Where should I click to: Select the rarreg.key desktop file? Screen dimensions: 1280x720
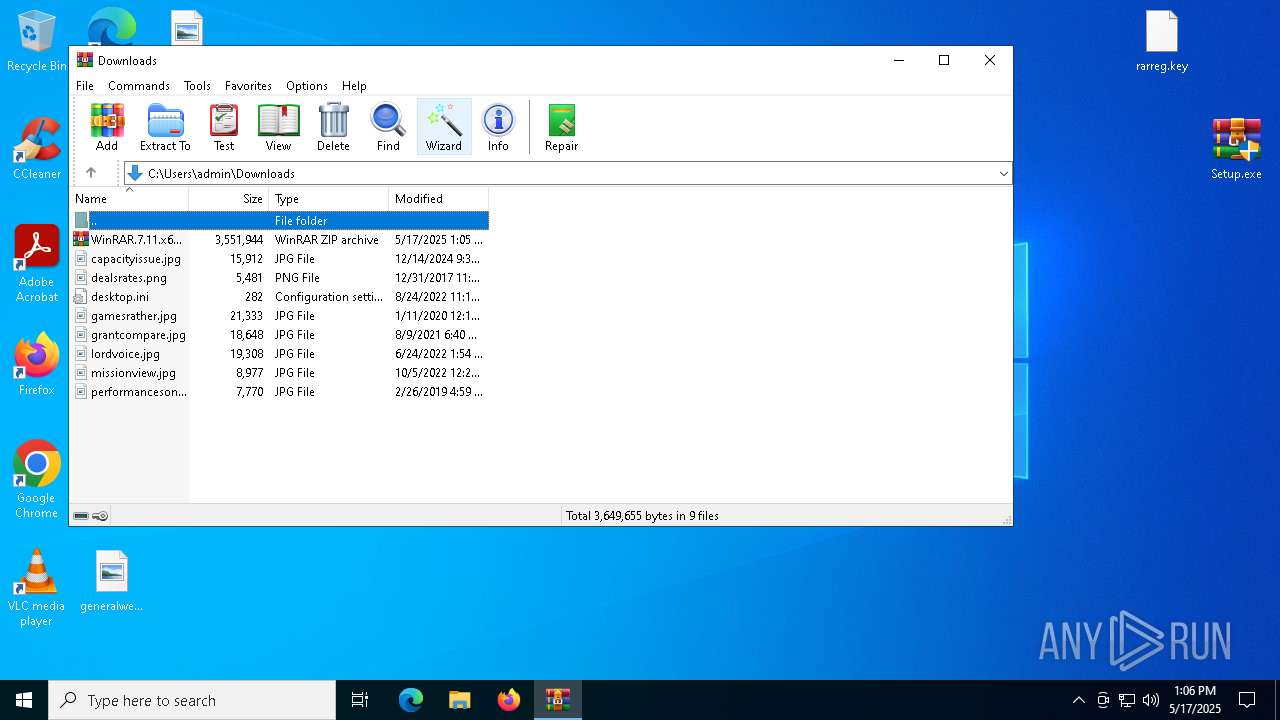[x=1162, y=42]
